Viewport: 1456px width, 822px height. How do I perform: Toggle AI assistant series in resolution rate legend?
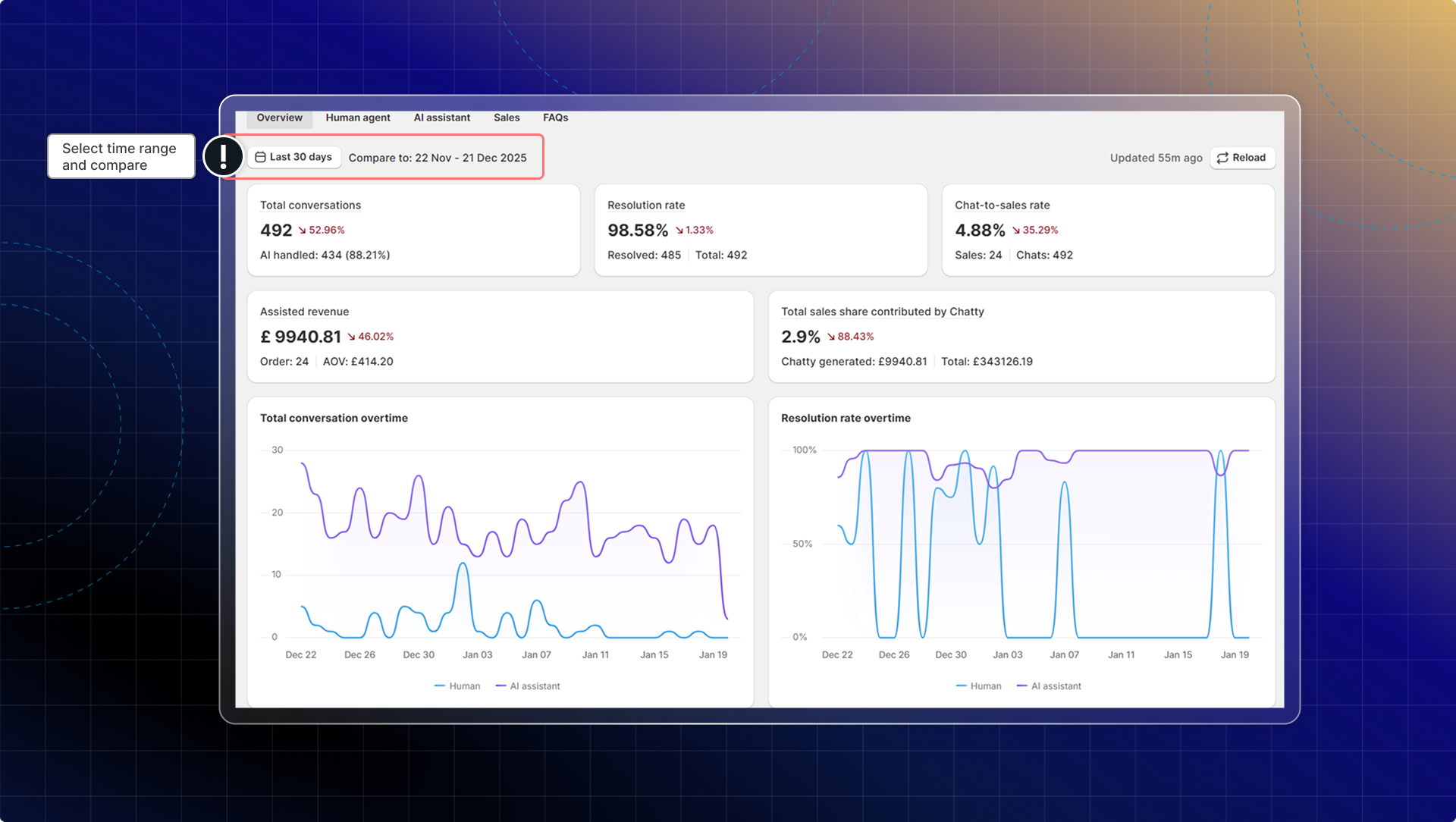pyautogui.click(x=1049, y=686)
